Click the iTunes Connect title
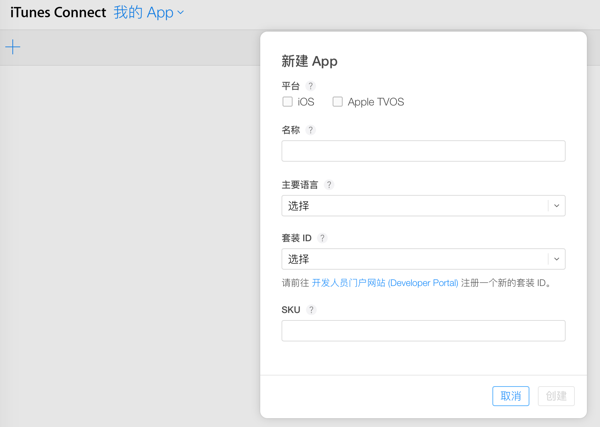 58,13
